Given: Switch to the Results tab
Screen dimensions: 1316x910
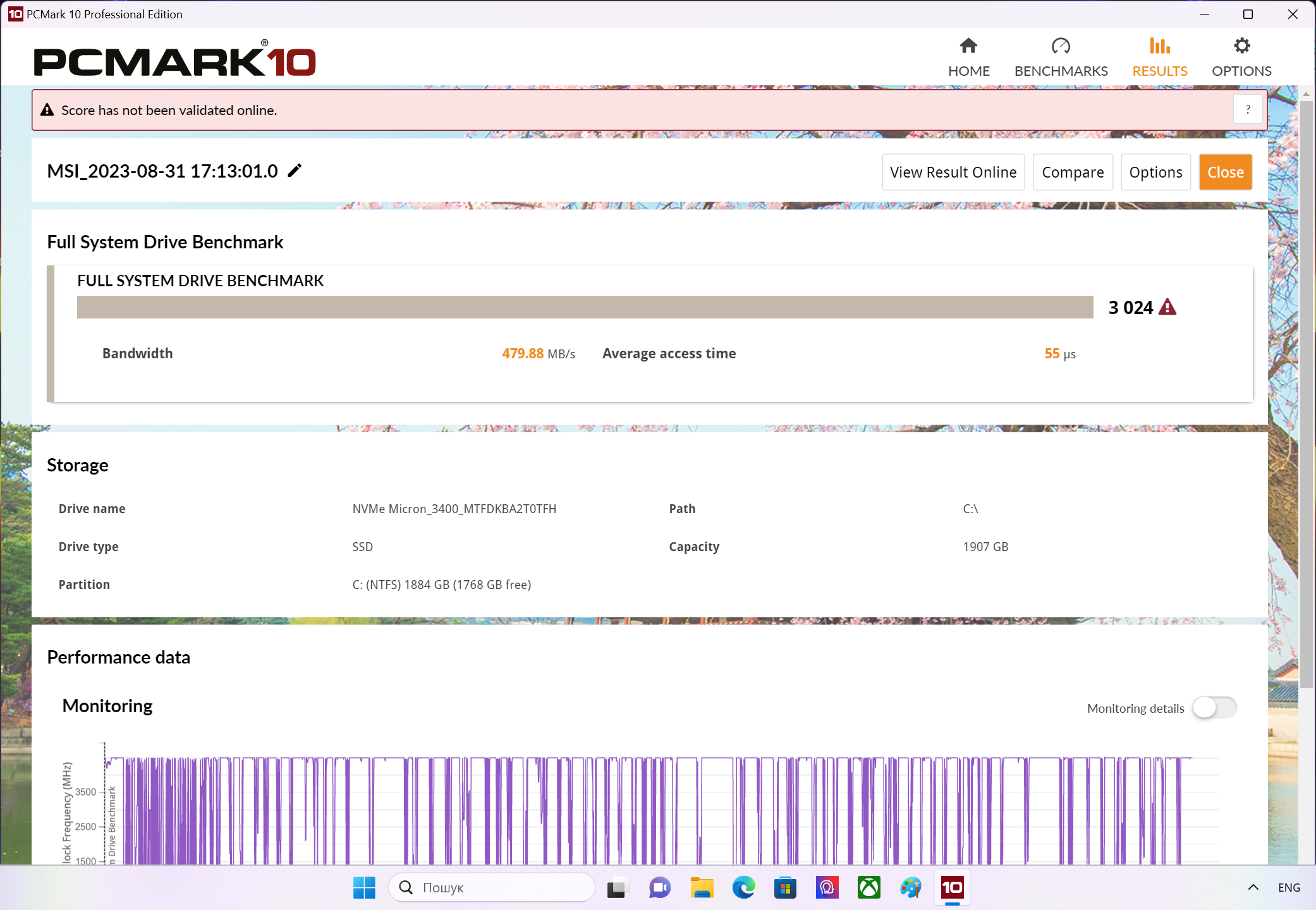Looking at the screenshot, I should 1159,57.
